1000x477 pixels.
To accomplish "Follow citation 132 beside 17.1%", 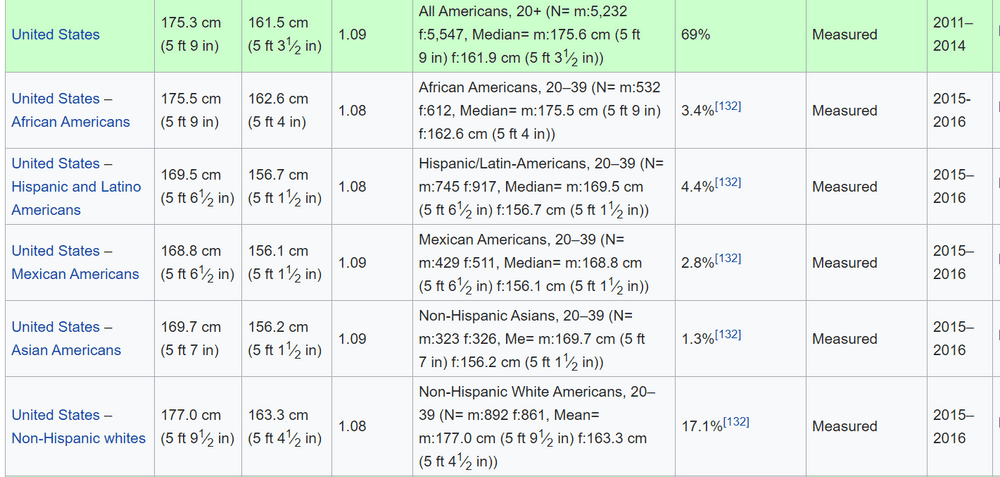I will (735, 422).
